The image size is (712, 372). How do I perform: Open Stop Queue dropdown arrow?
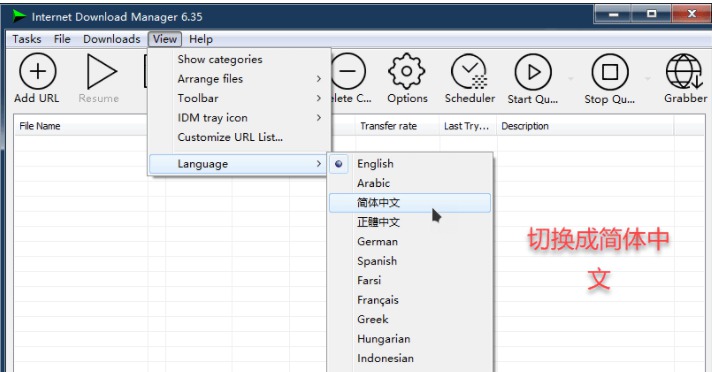(648, 79)
